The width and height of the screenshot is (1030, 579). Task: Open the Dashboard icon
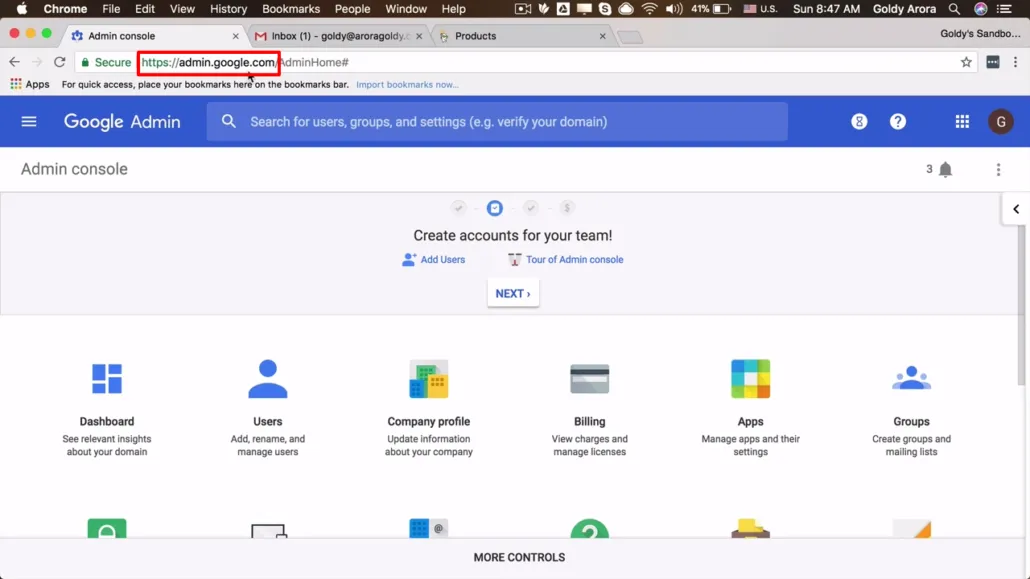[107, 379]
